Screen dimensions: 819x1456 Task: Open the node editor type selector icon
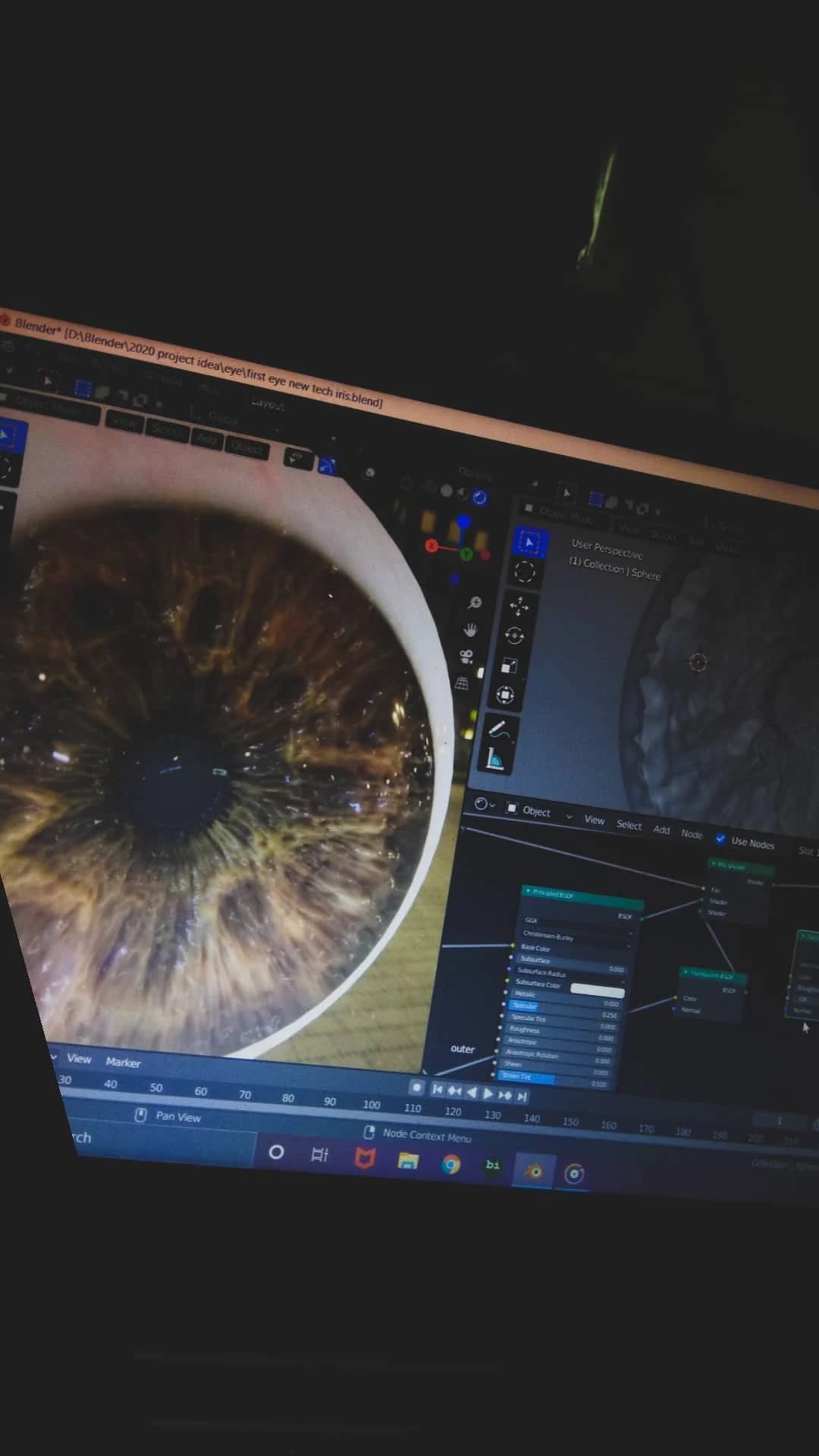[485, 804]
